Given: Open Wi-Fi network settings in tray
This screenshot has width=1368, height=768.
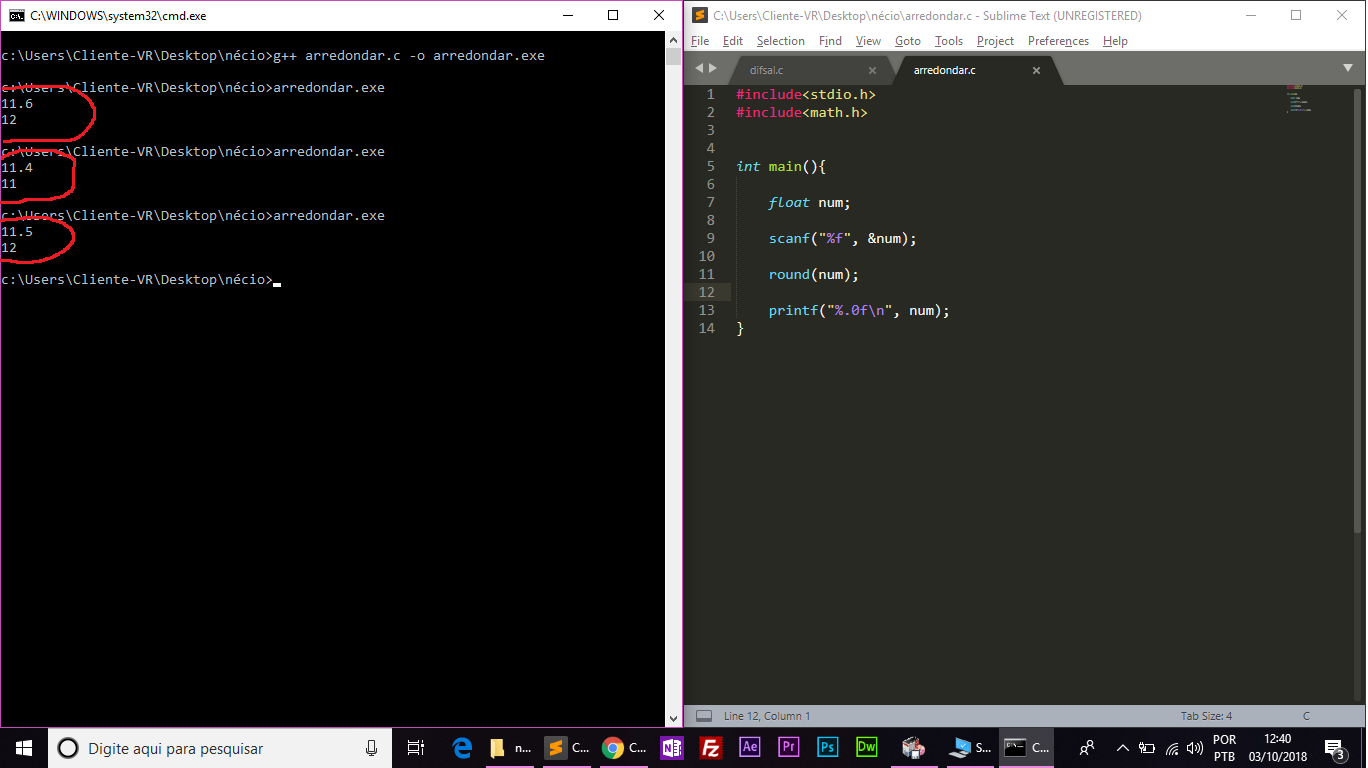Looking at the screenshot, I should click(x=1172, y=748).
